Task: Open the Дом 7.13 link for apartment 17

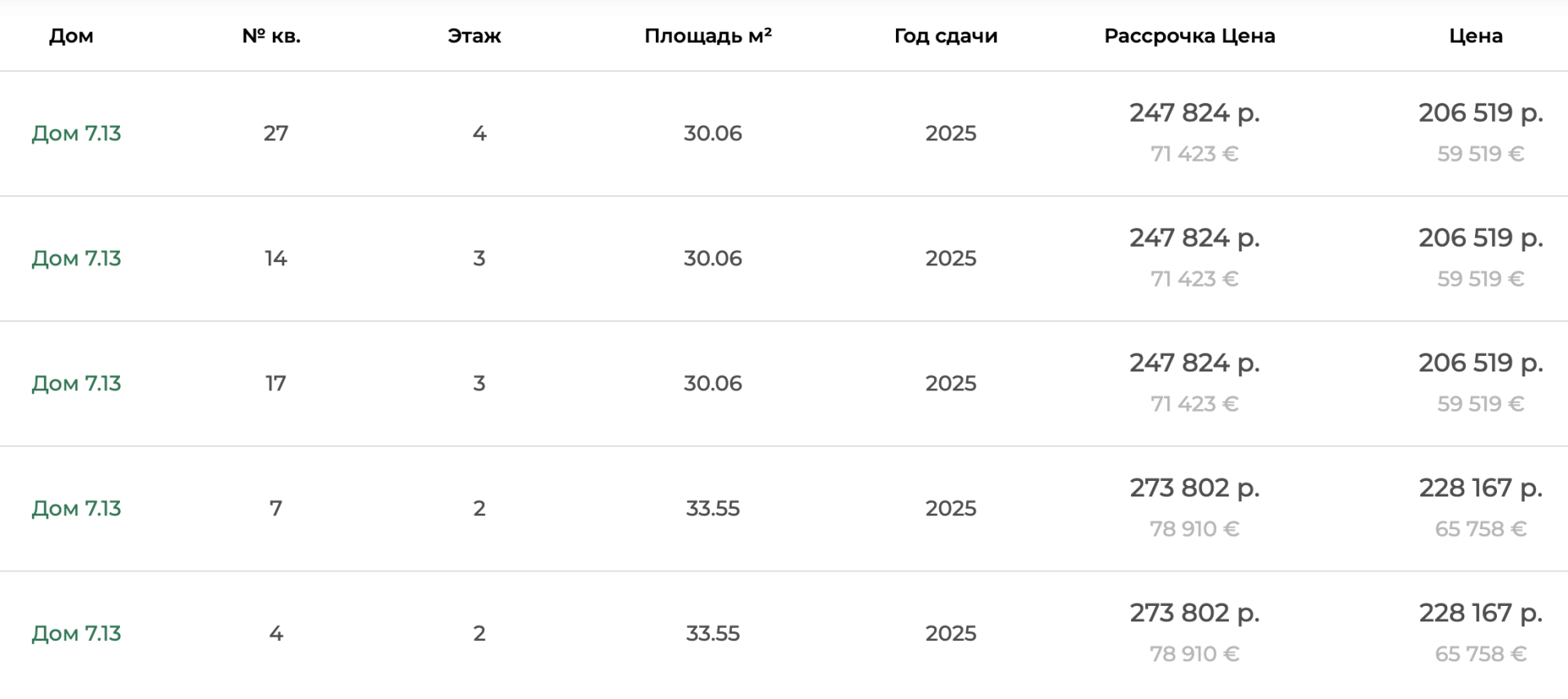Action: (x=75, y=383)
